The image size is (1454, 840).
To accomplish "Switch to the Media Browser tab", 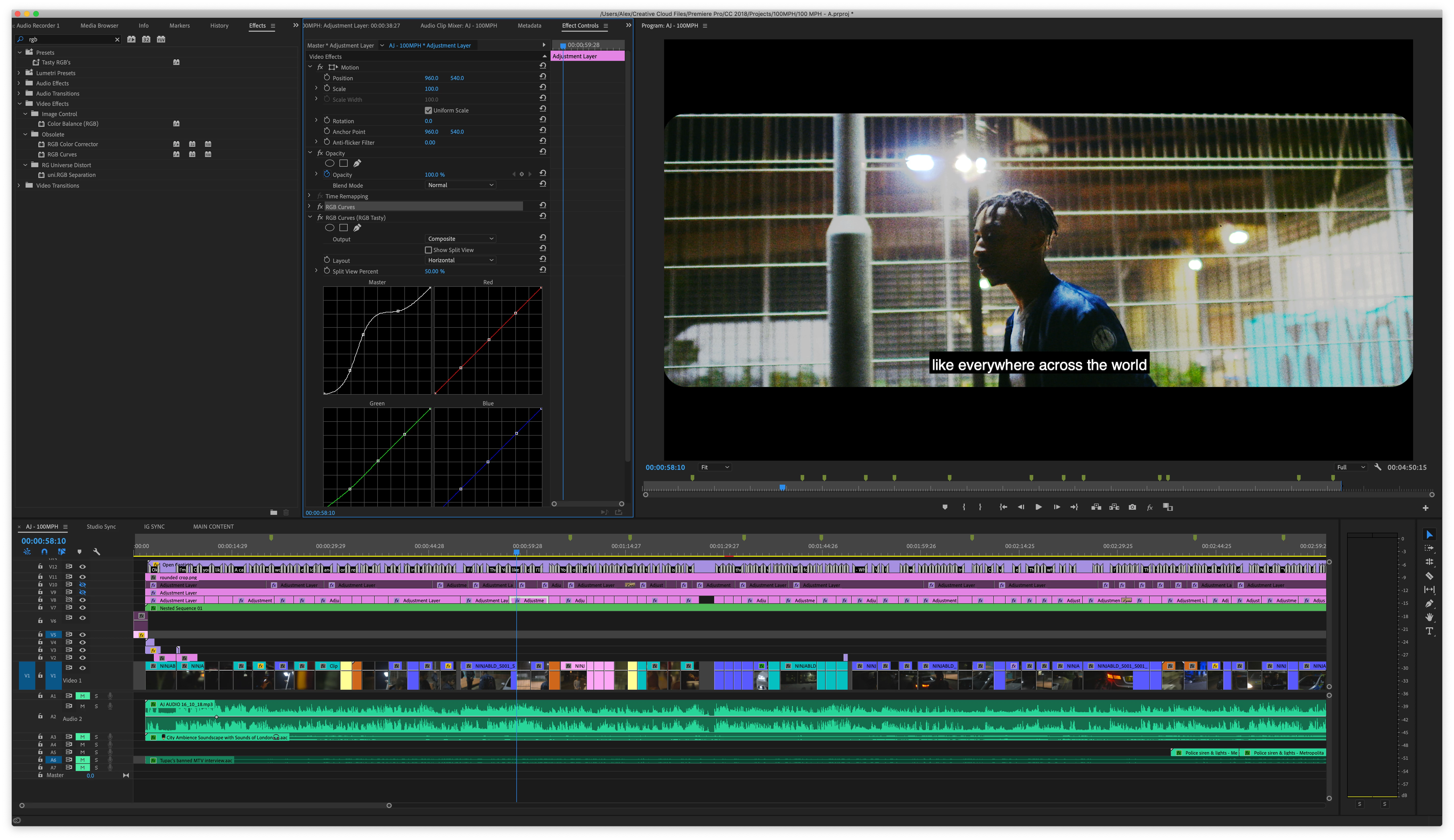I will click(99, 25).
